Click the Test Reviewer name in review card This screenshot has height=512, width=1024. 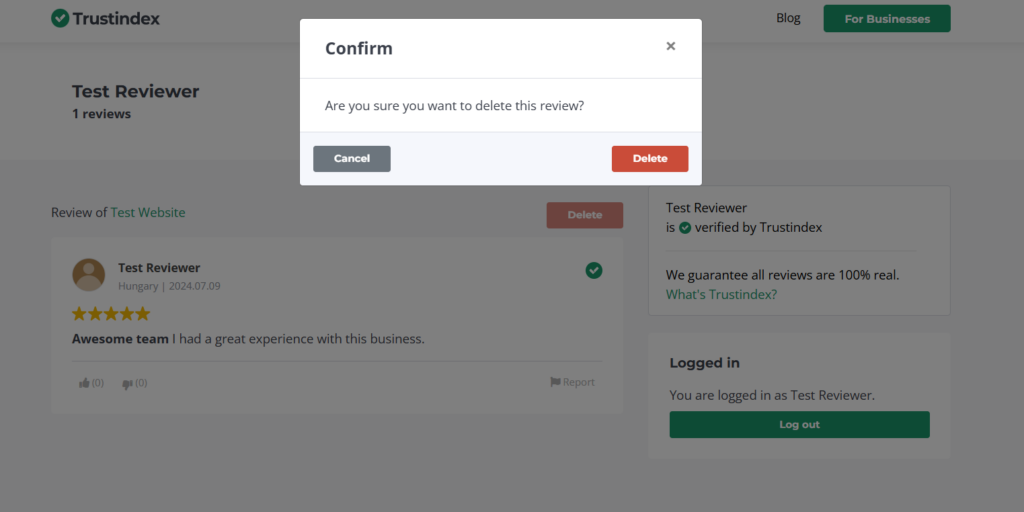[159, 268]
